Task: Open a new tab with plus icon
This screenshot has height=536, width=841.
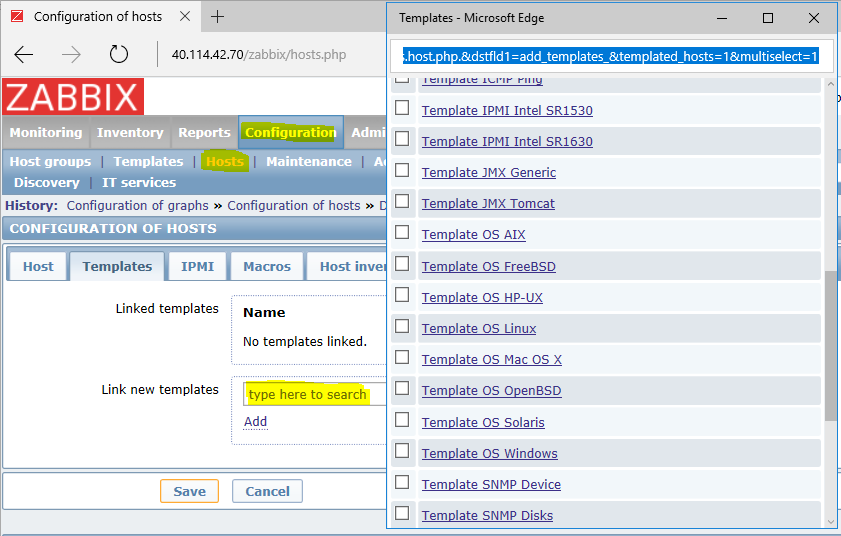Action: click(217, 17)
